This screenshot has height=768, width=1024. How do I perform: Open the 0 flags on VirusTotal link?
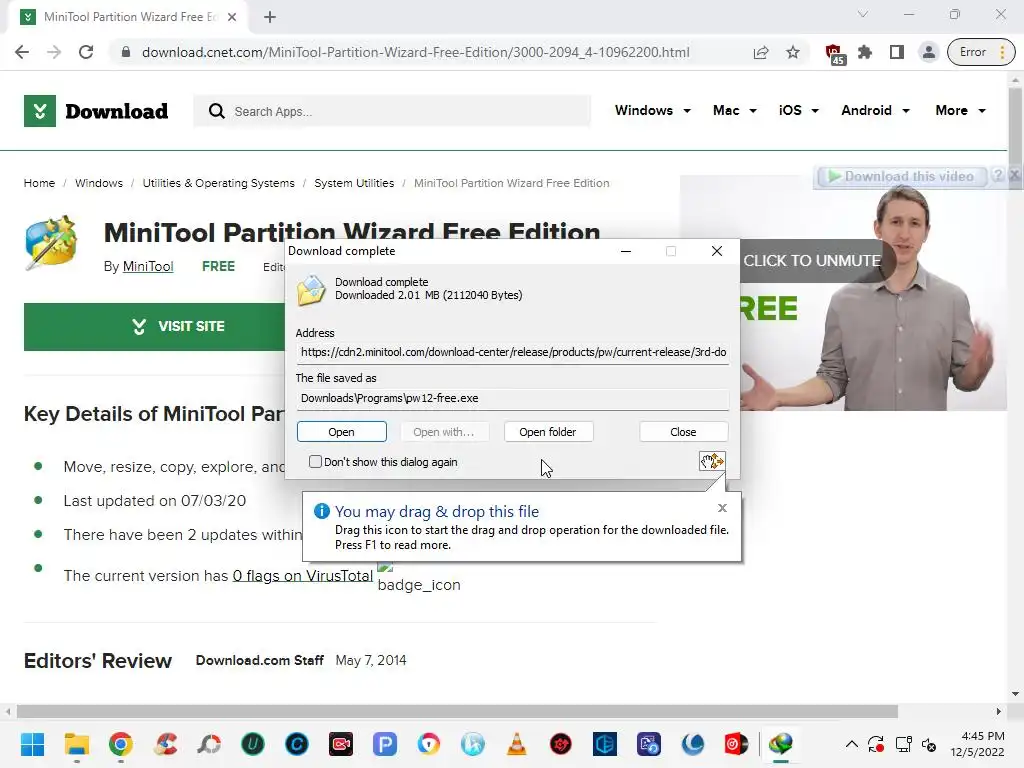click(302, 575)
